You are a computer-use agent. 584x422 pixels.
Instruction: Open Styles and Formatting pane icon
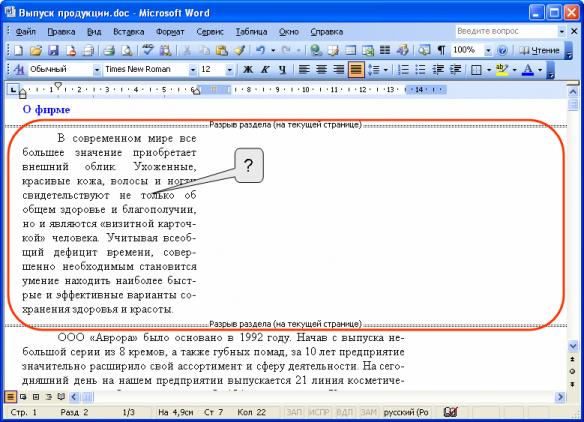[18, 69]
